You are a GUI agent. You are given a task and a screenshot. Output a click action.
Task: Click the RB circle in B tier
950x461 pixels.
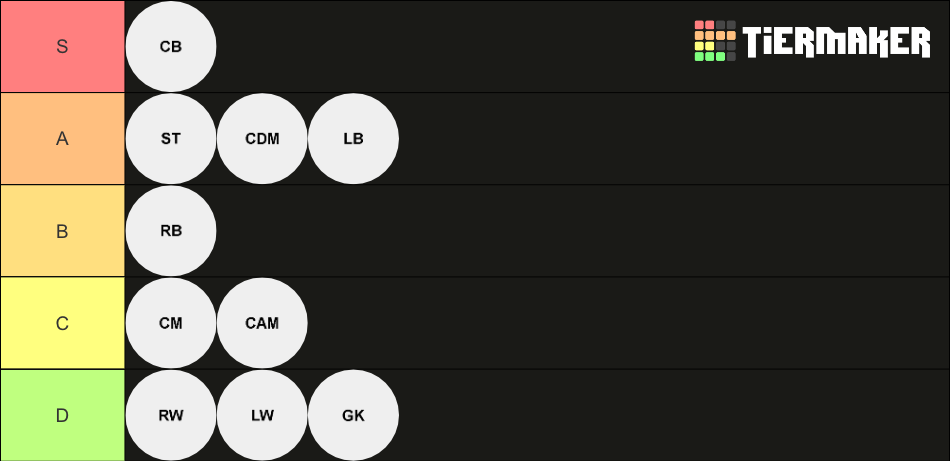[x=171, y=231]
